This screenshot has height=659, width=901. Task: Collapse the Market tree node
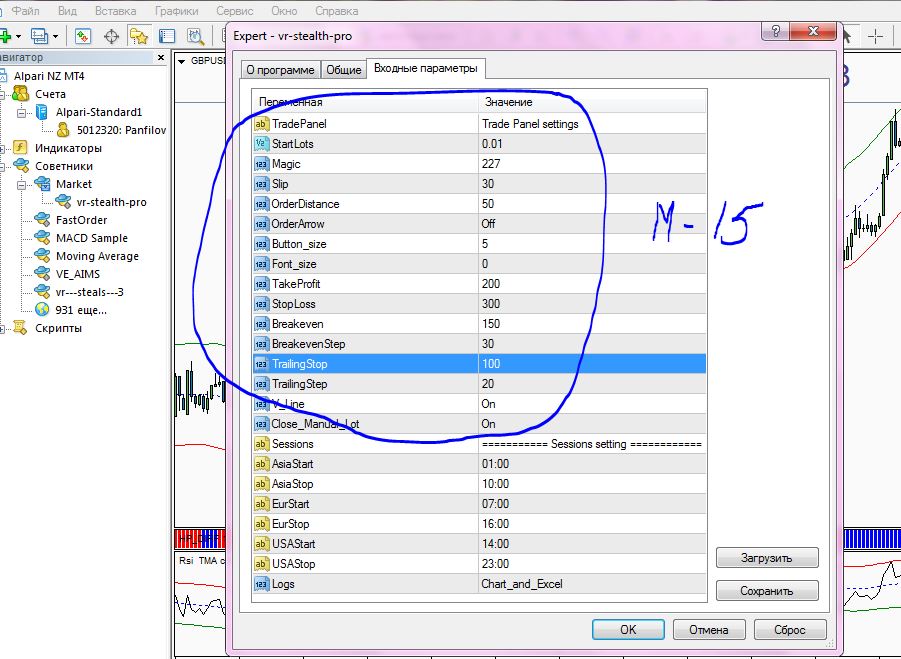point(21,185)
